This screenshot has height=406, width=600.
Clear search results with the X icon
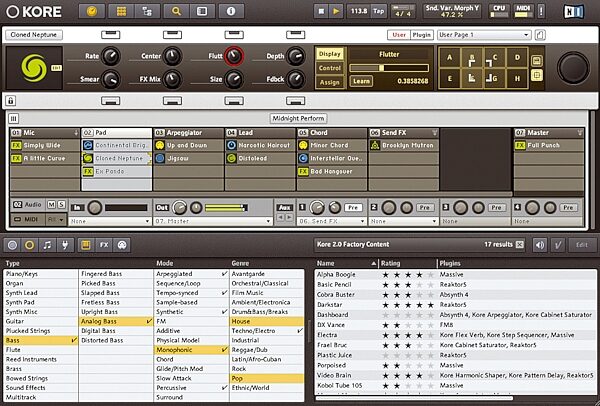[519, 245]
